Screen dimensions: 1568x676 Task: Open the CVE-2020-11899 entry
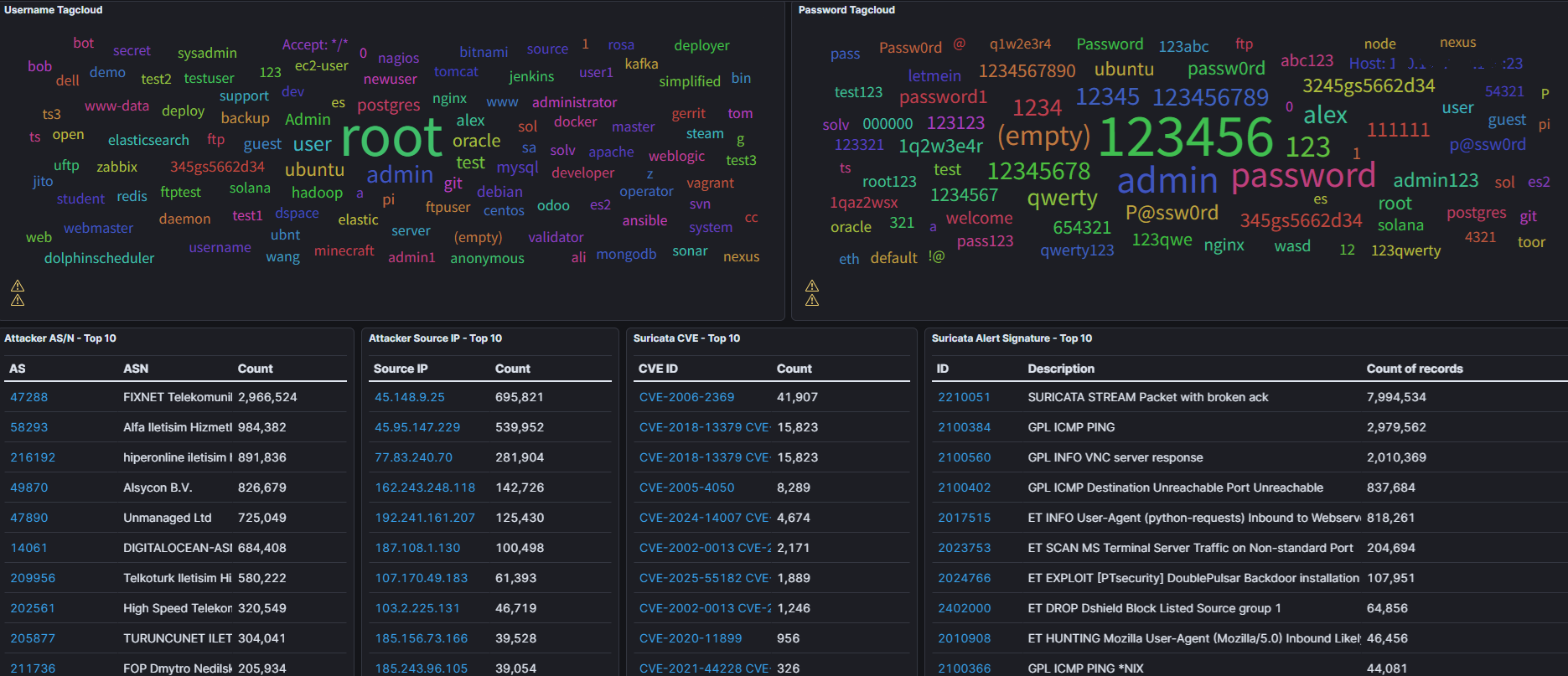[x=691, y=638]
